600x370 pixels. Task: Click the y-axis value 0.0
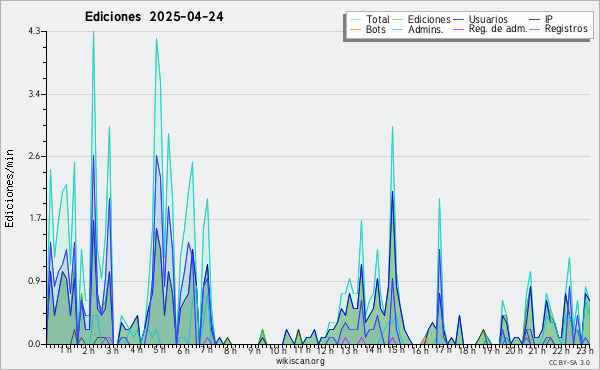pos(34,344)
